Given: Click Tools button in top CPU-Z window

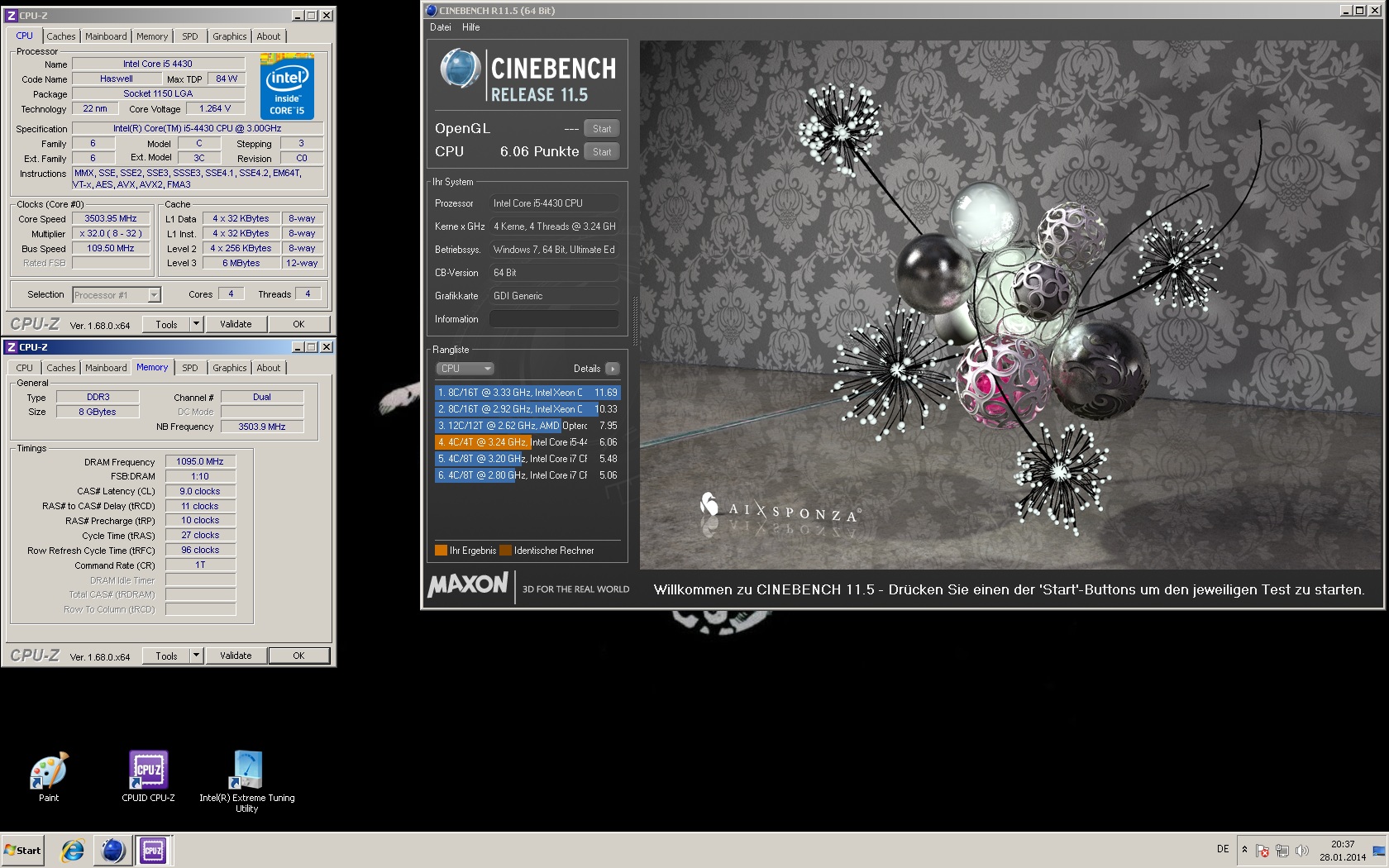Looking at the screenshot, I should (166, 324).
